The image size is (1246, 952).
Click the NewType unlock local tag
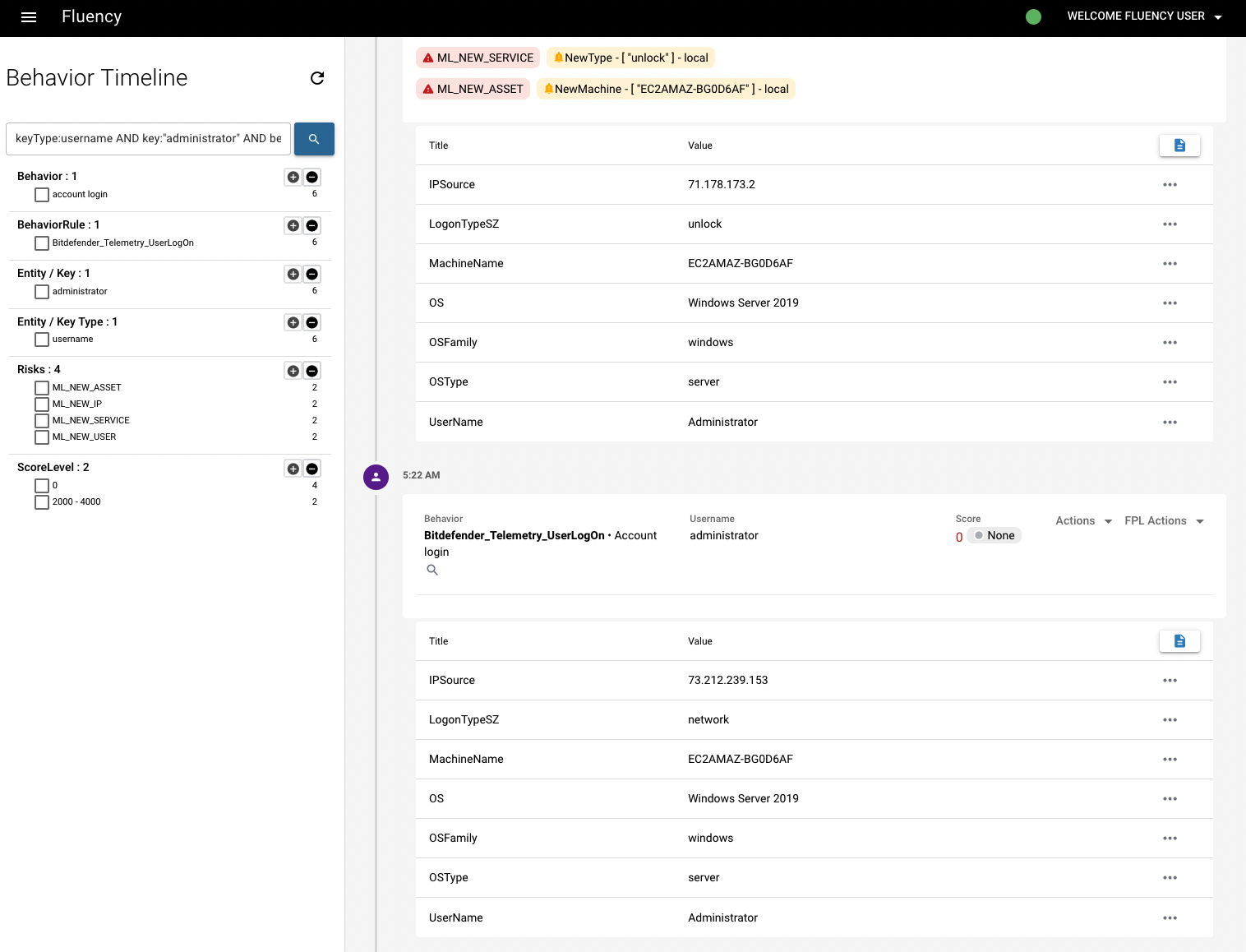click(630, 58)
